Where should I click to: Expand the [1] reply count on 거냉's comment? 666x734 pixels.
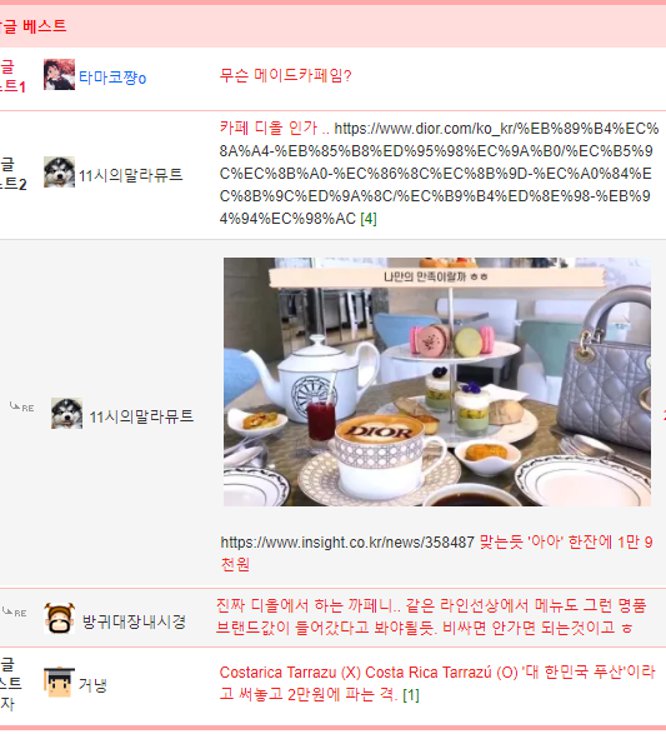(411, 695)
